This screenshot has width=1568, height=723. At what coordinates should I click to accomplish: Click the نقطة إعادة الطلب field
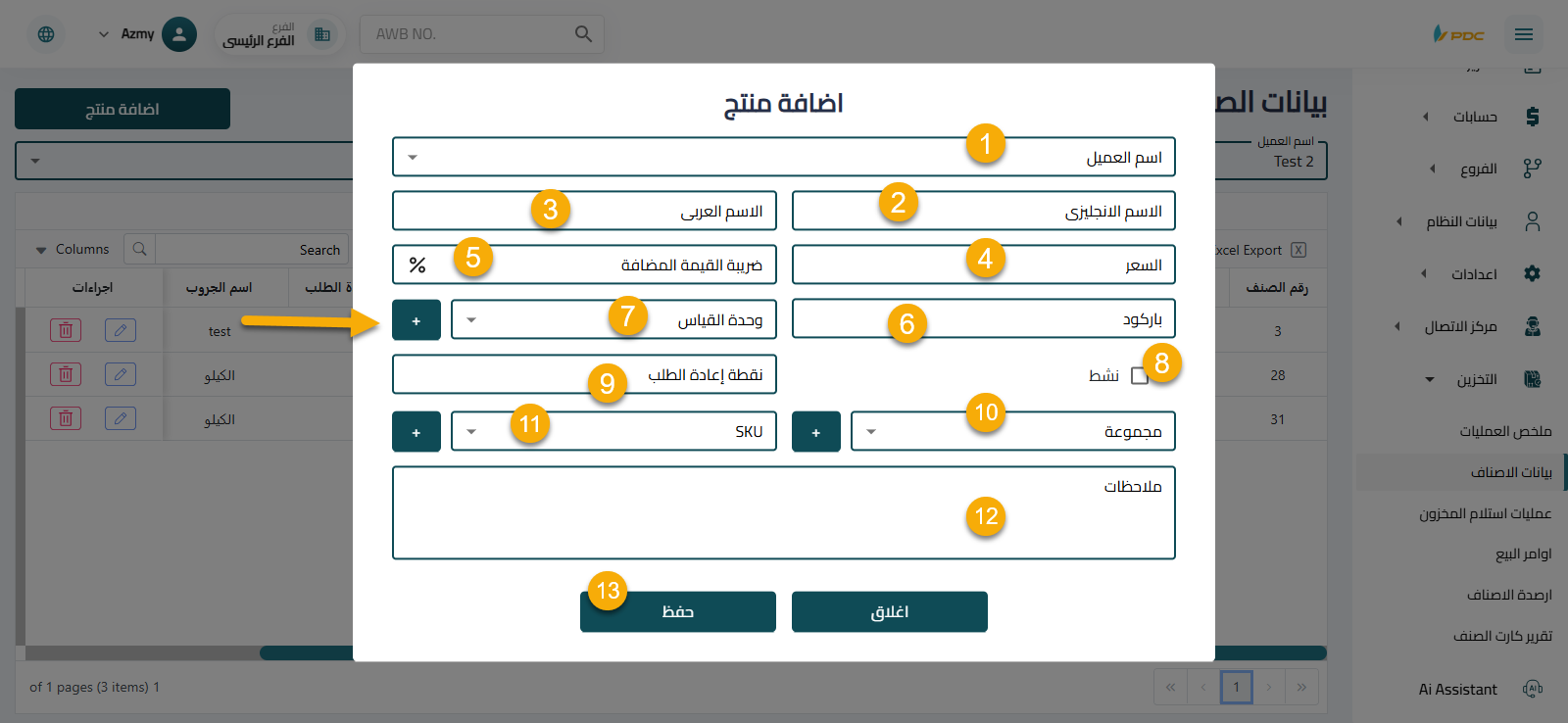click(584, 374)
